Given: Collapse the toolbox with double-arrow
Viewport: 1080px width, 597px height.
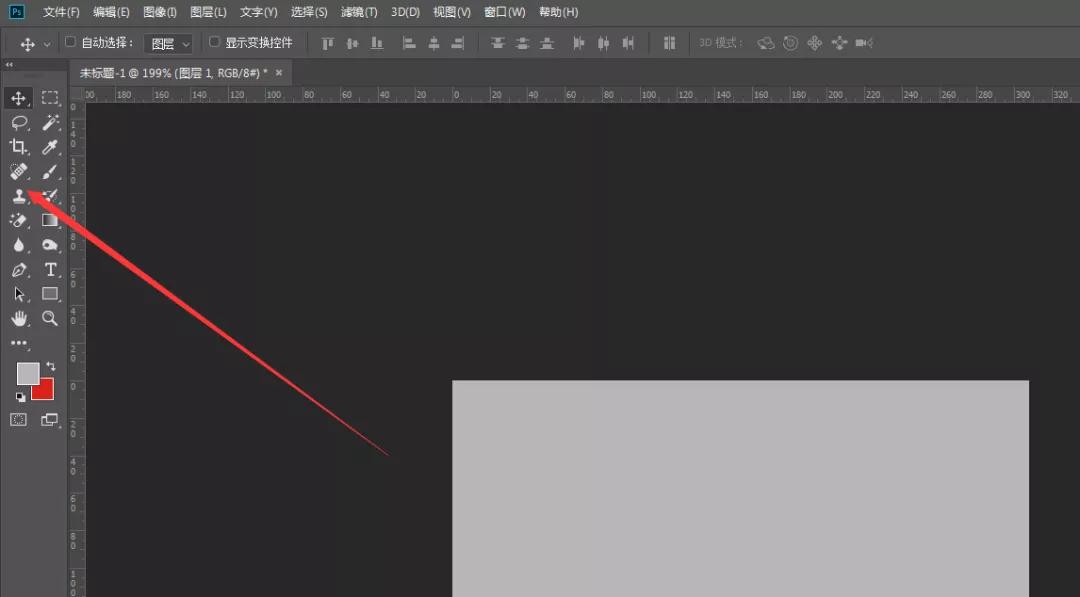Looking at the screenshot, I should (9, 64).
